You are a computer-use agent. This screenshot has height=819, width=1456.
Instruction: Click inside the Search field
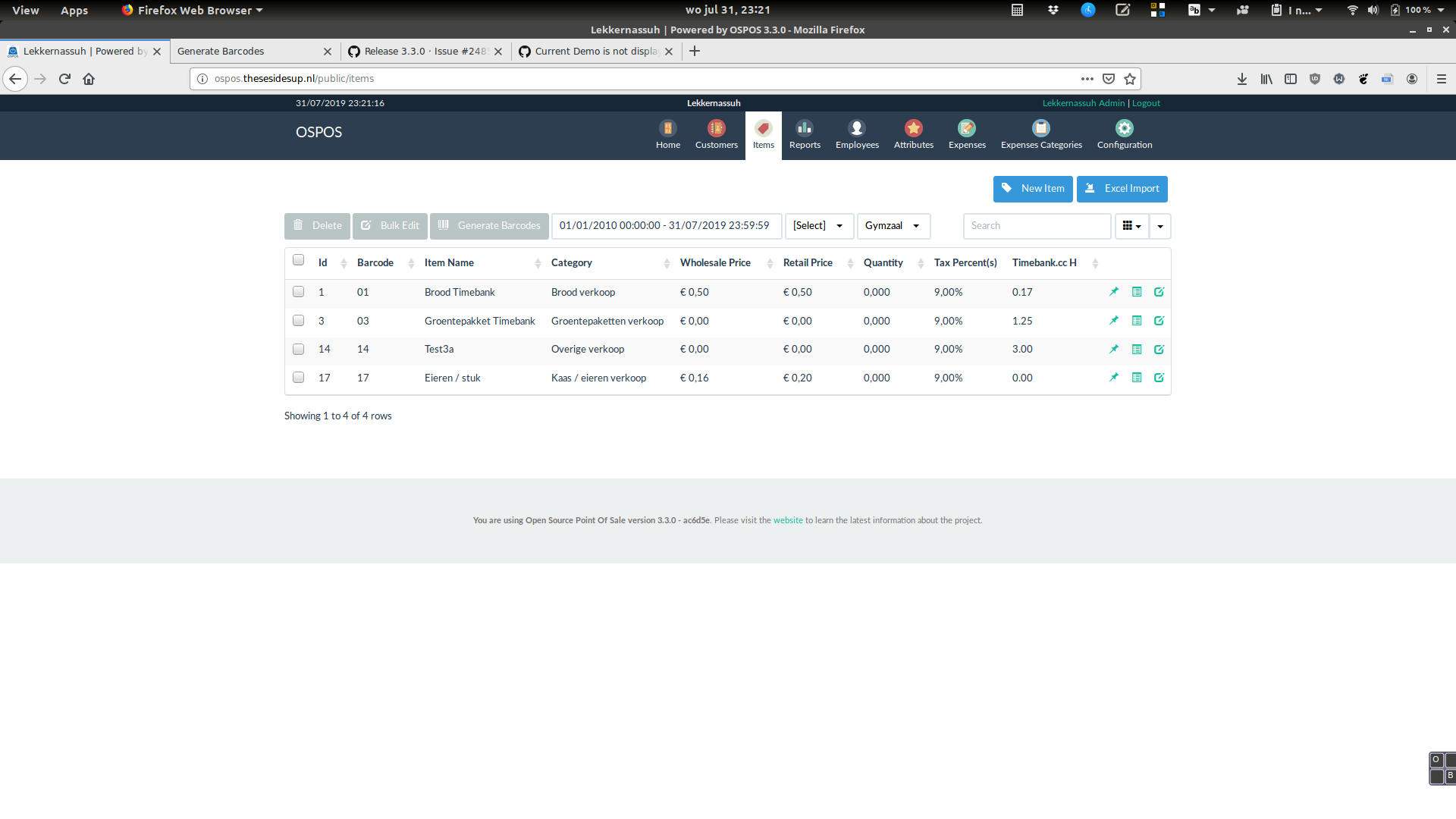click(x=1037, y=225)
